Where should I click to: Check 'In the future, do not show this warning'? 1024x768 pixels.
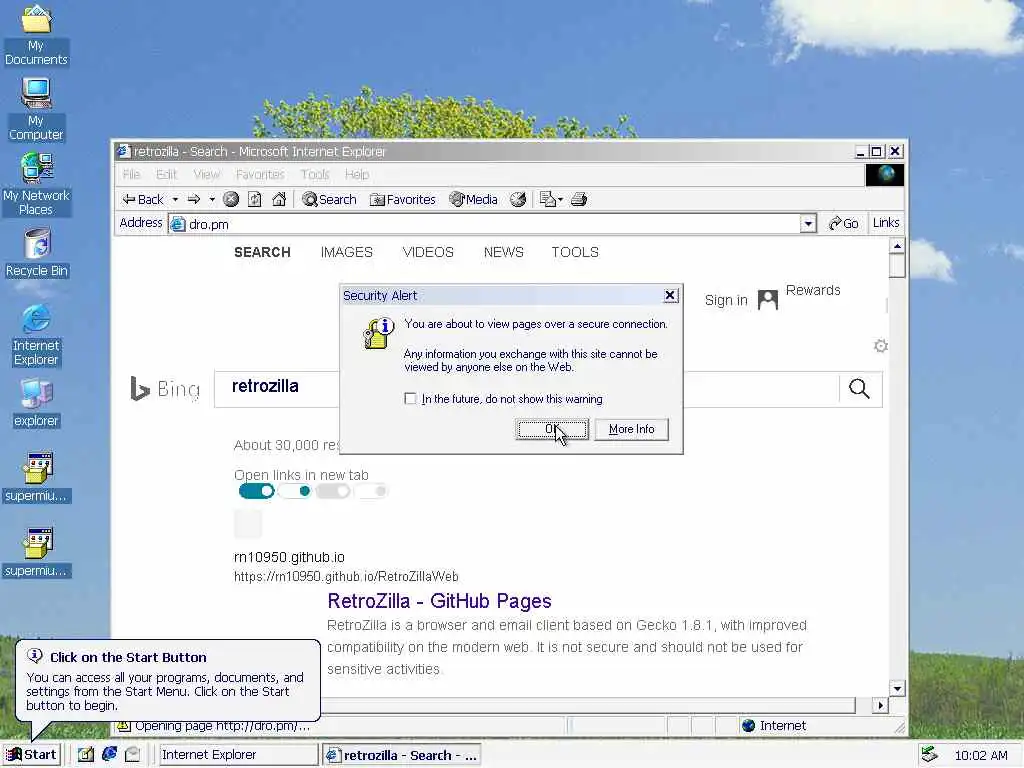(x=410, y=398)
